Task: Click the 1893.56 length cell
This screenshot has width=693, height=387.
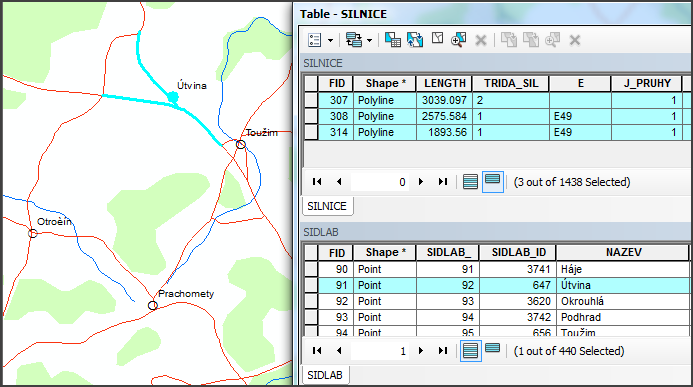Action: click(x=444, y=132)
